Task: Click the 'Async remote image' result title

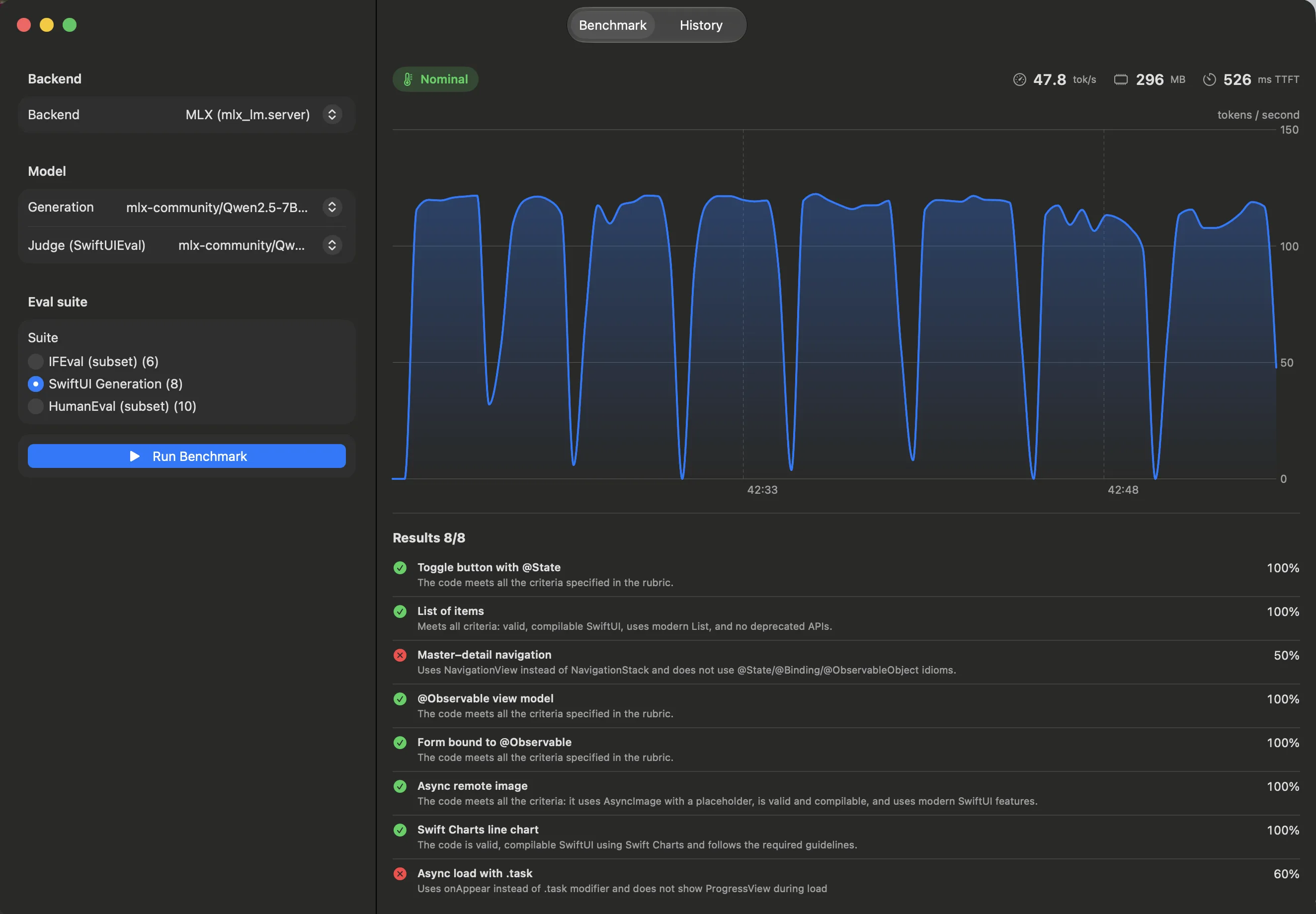Action: 472,786
